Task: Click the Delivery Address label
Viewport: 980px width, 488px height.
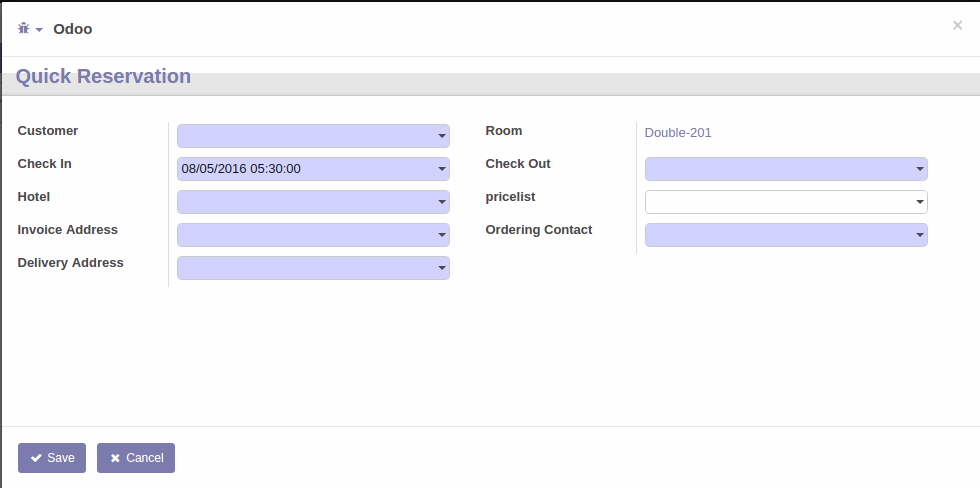Action: tap(71, 263)
